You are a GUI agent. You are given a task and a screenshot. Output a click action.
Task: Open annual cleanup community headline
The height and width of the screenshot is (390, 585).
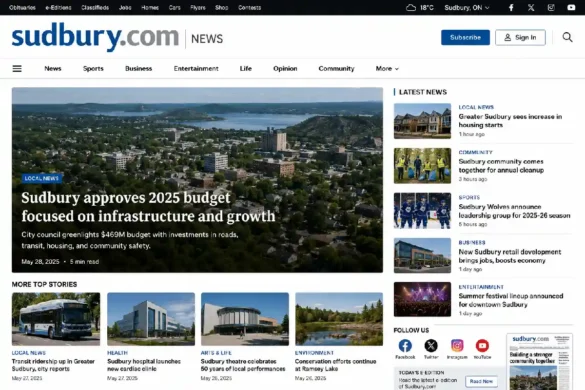click(x=501, y=166)
